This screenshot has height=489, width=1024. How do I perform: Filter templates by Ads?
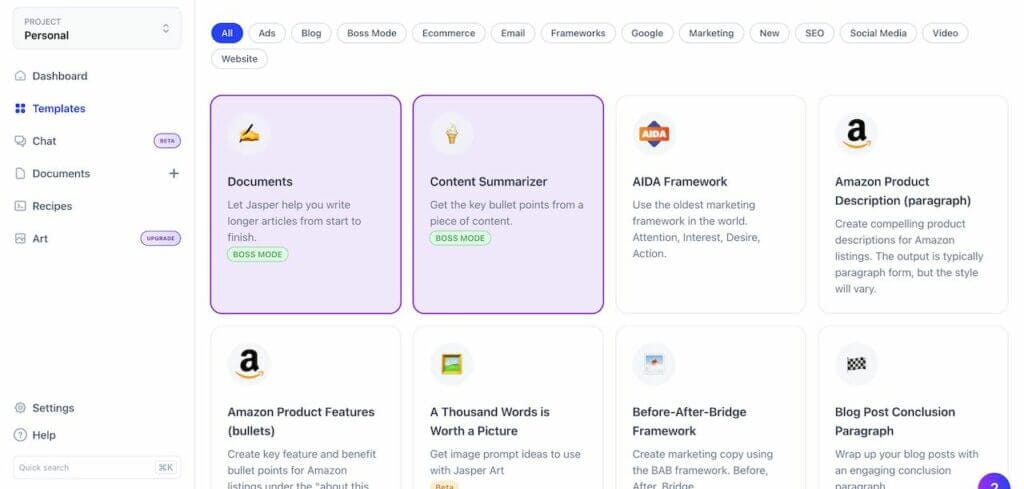coord(267,33)
